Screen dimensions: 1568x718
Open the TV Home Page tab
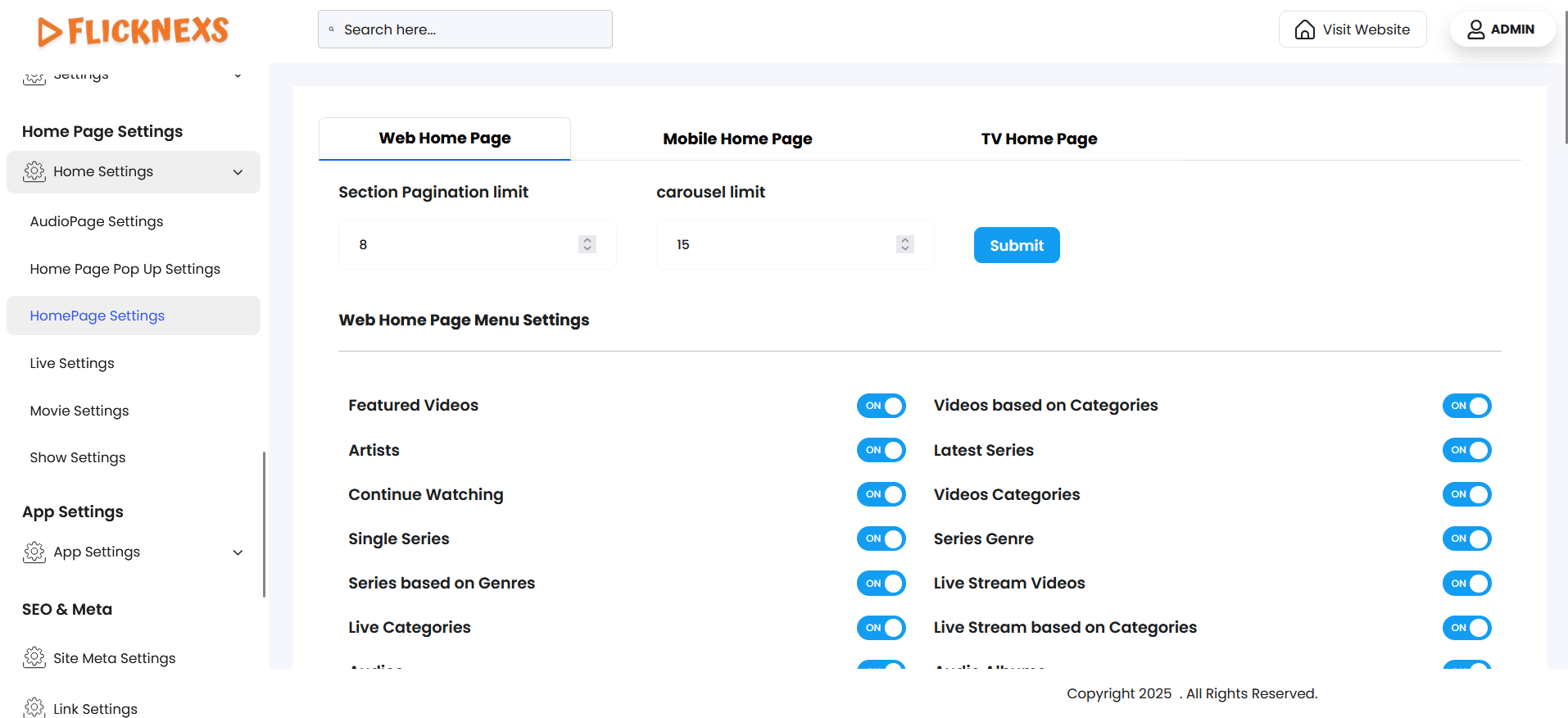[x=1039, y=139]
